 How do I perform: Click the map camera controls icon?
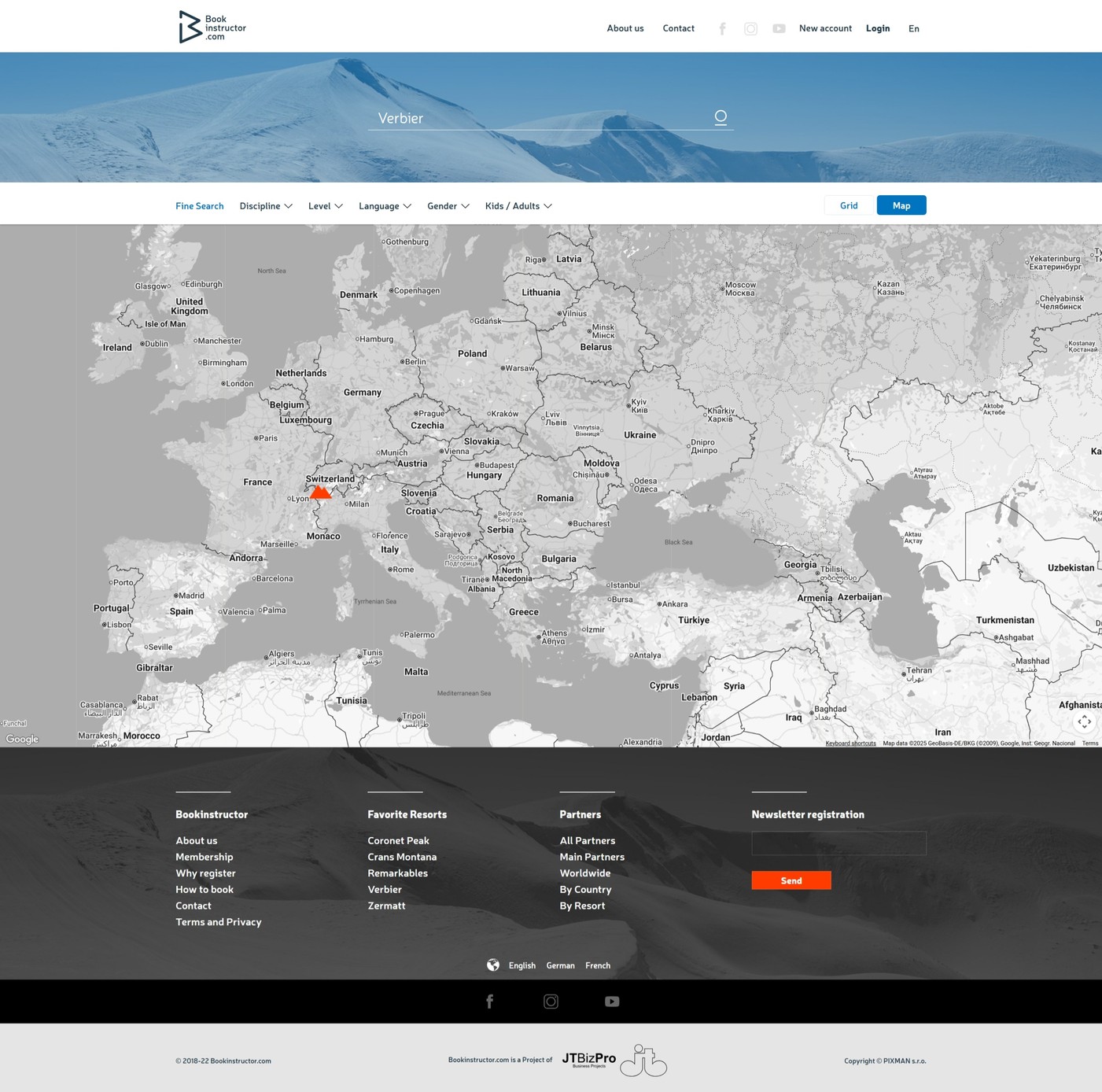pos(1084,721)
